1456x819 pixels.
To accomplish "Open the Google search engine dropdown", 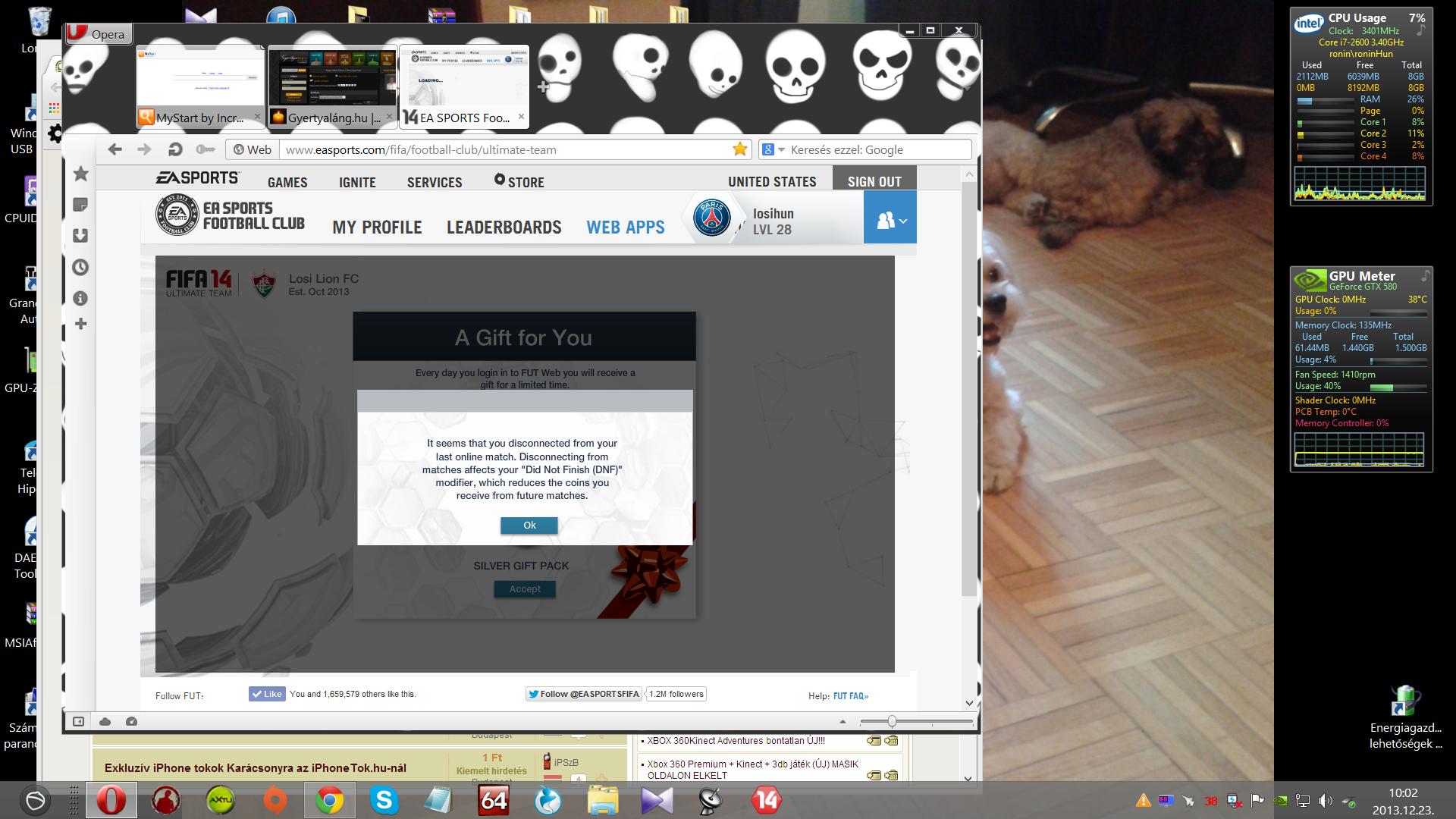I will [x=773, y=149].
